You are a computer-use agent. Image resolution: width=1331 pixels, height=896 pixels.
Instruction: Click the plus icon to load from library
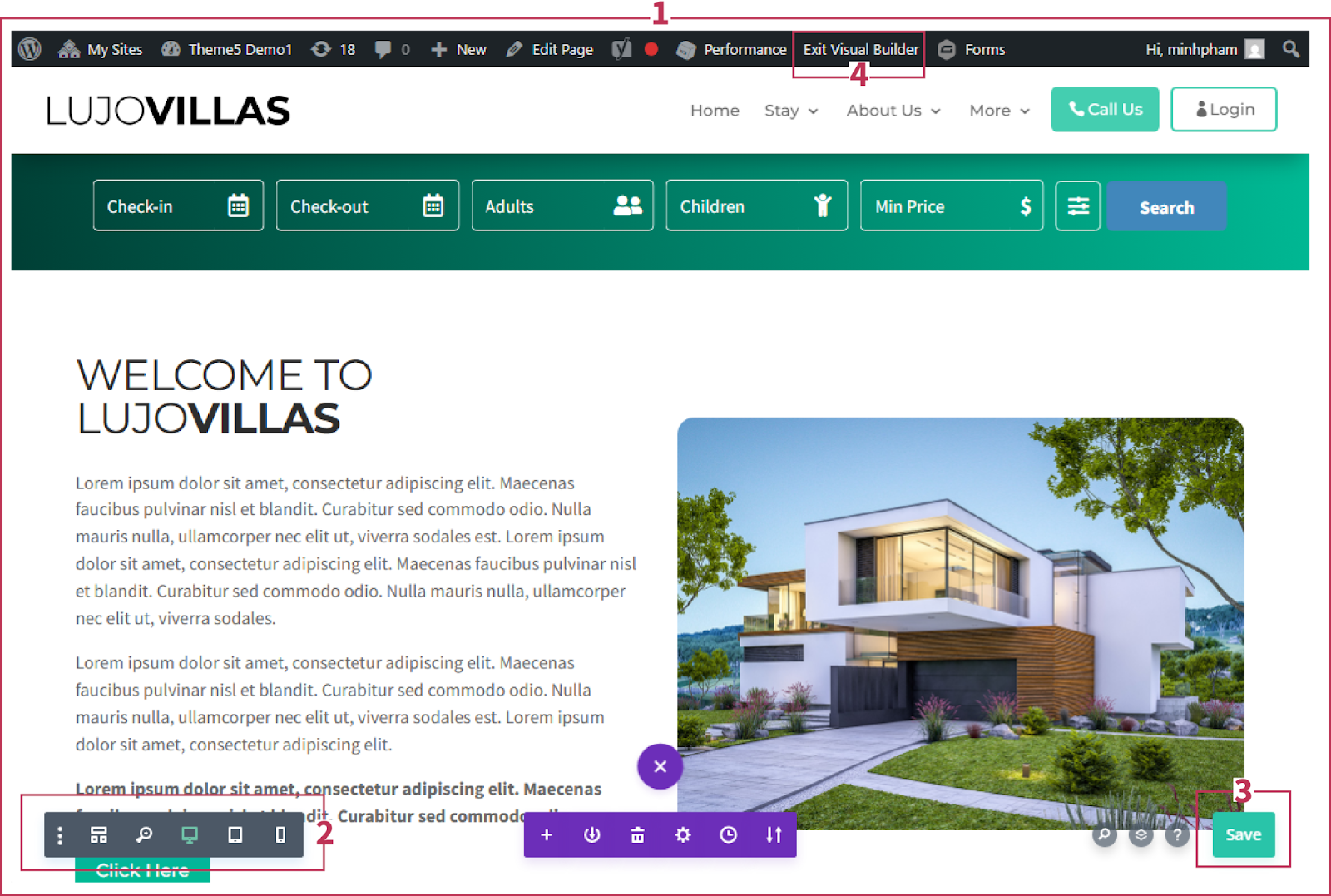pyautogui.click(x=547, y=834)
